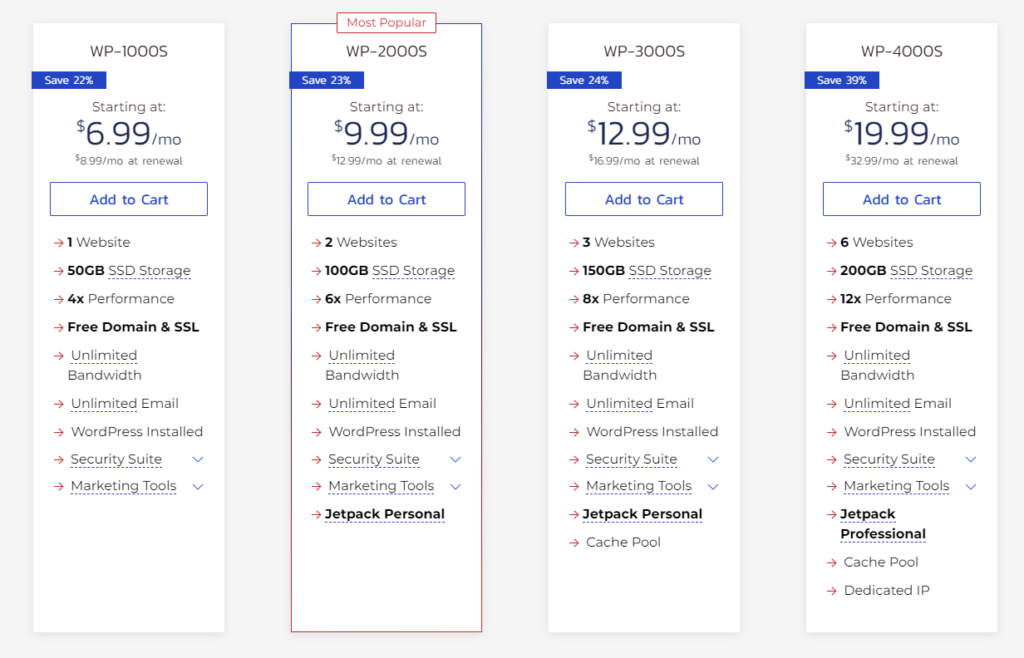Click 200GB SSD Storage in WP-4000S
This screenshot has width=1024, height=658.
pos(906,270)
